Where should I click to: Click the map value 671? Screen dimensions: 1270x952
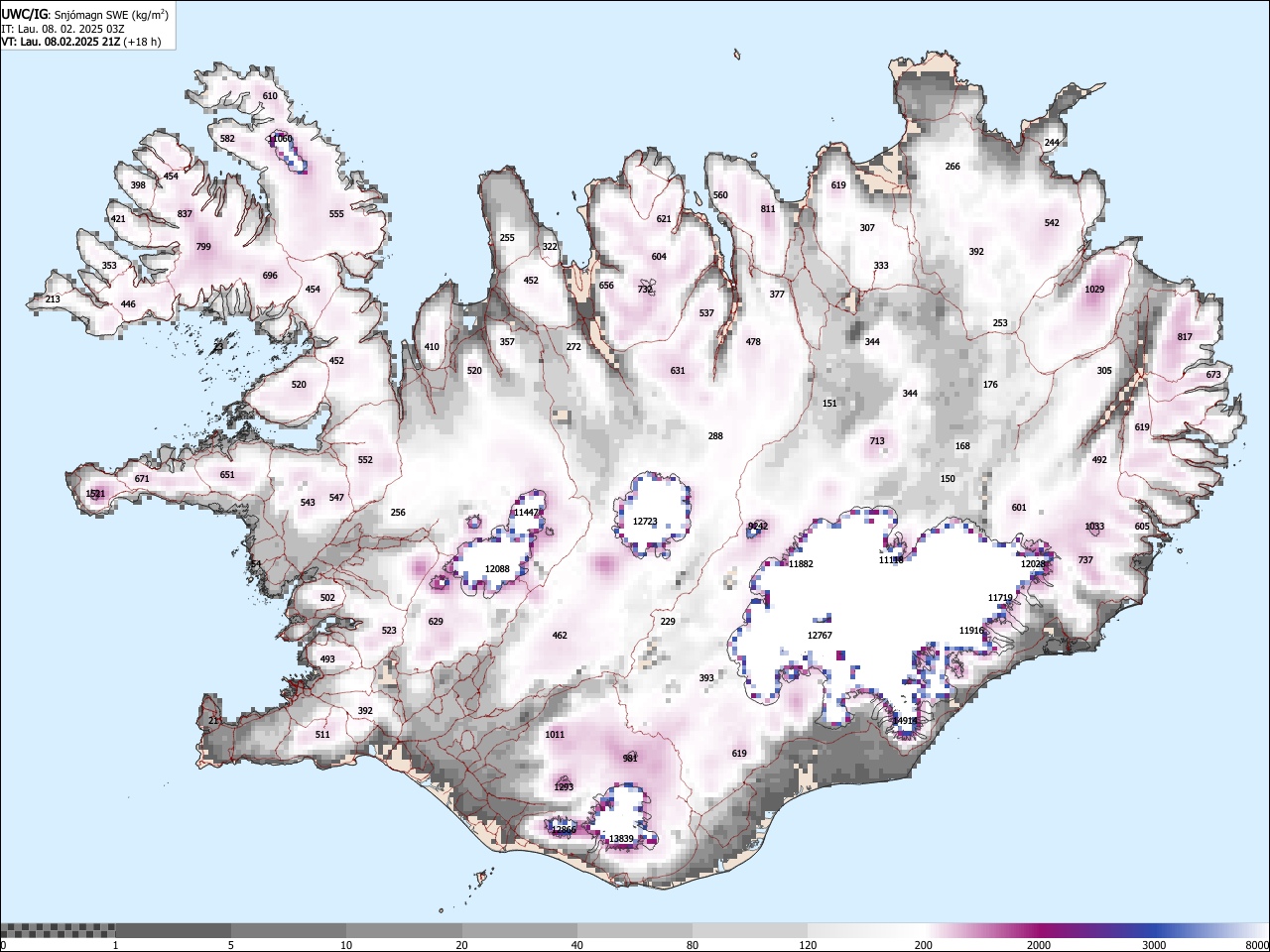coord(142,479)
